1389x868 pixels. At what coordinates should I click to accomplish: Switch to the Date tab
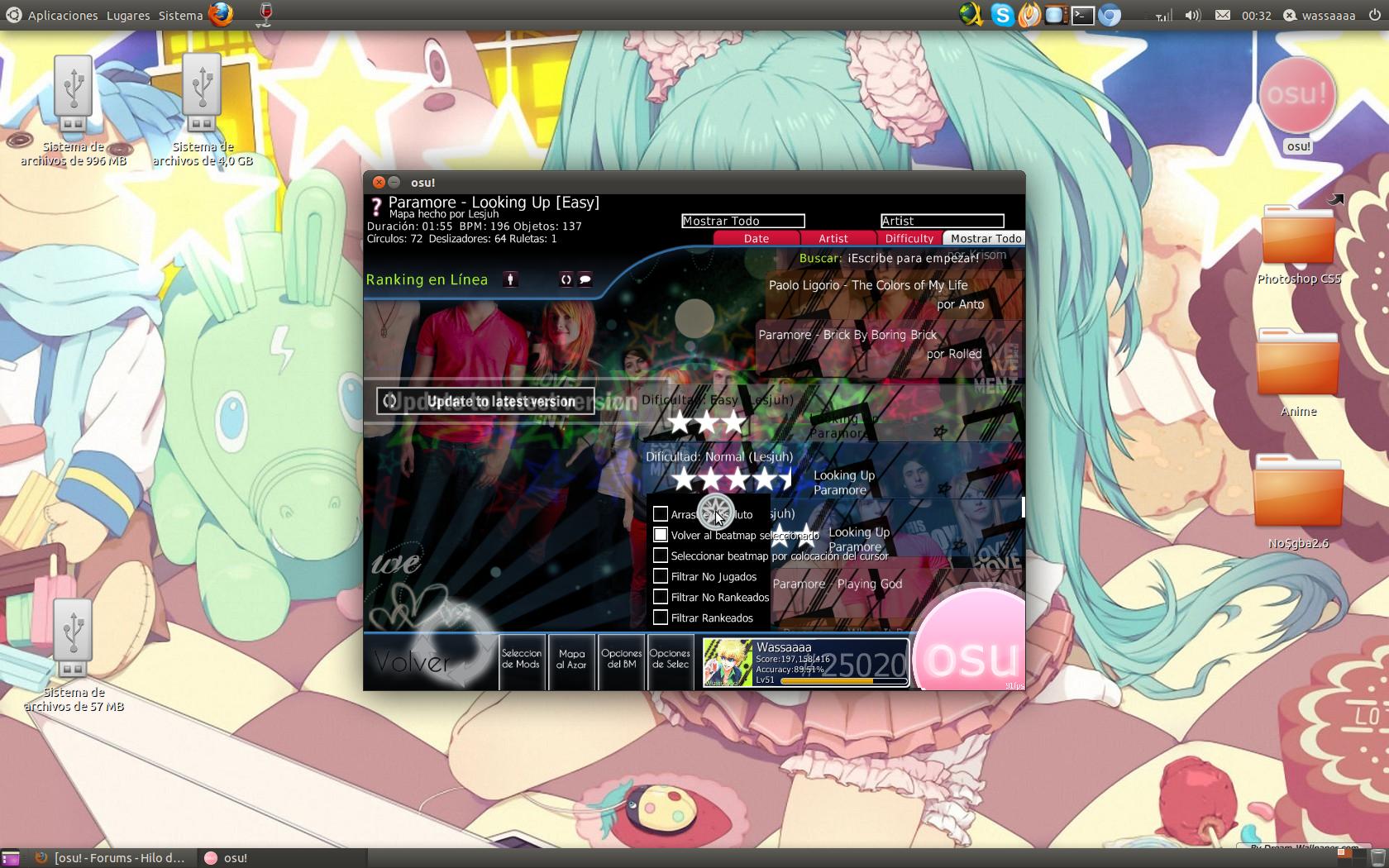[757, 238]
